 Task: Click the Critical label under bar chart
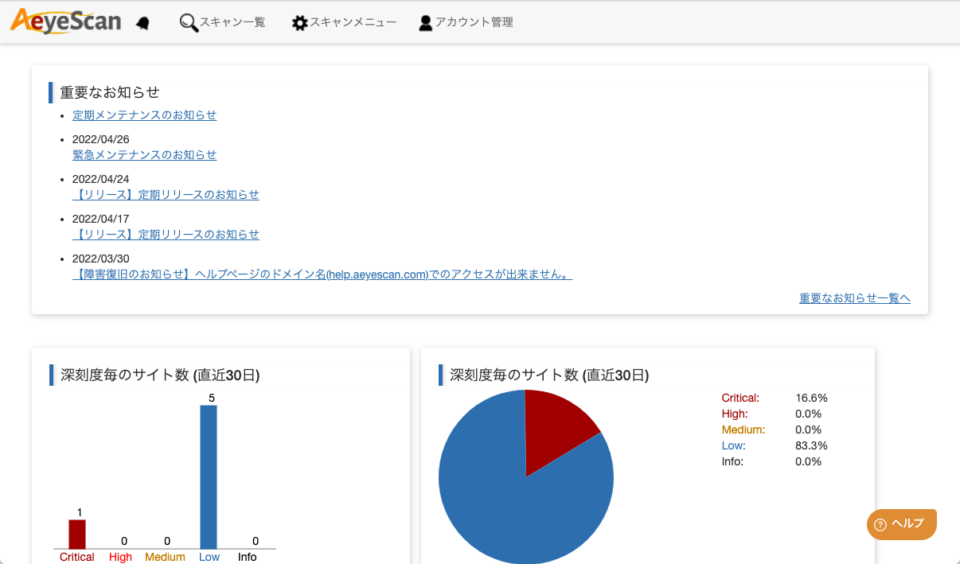click(77, 557)
